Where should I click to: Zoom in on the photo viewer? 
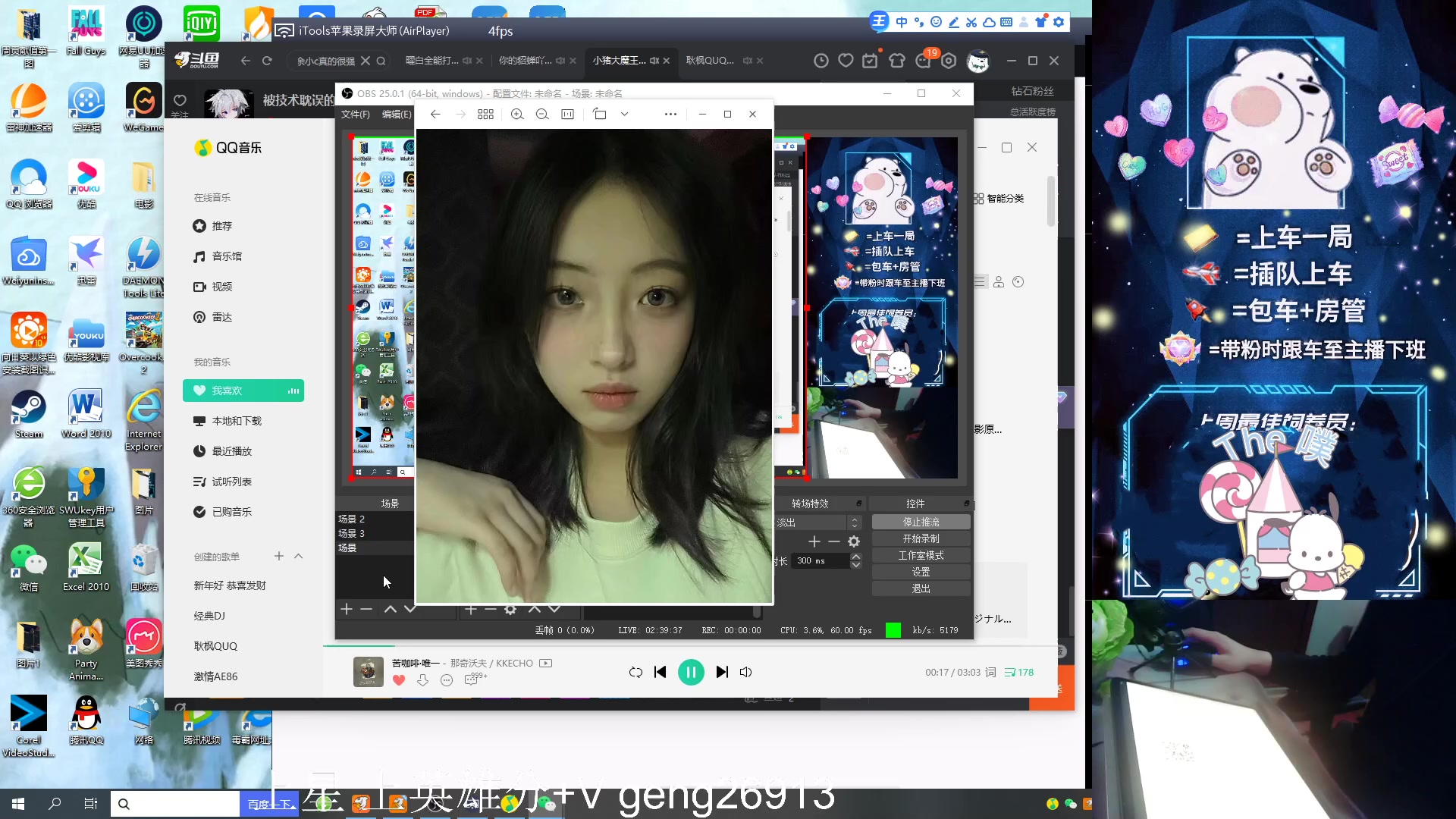pos(517,114)
